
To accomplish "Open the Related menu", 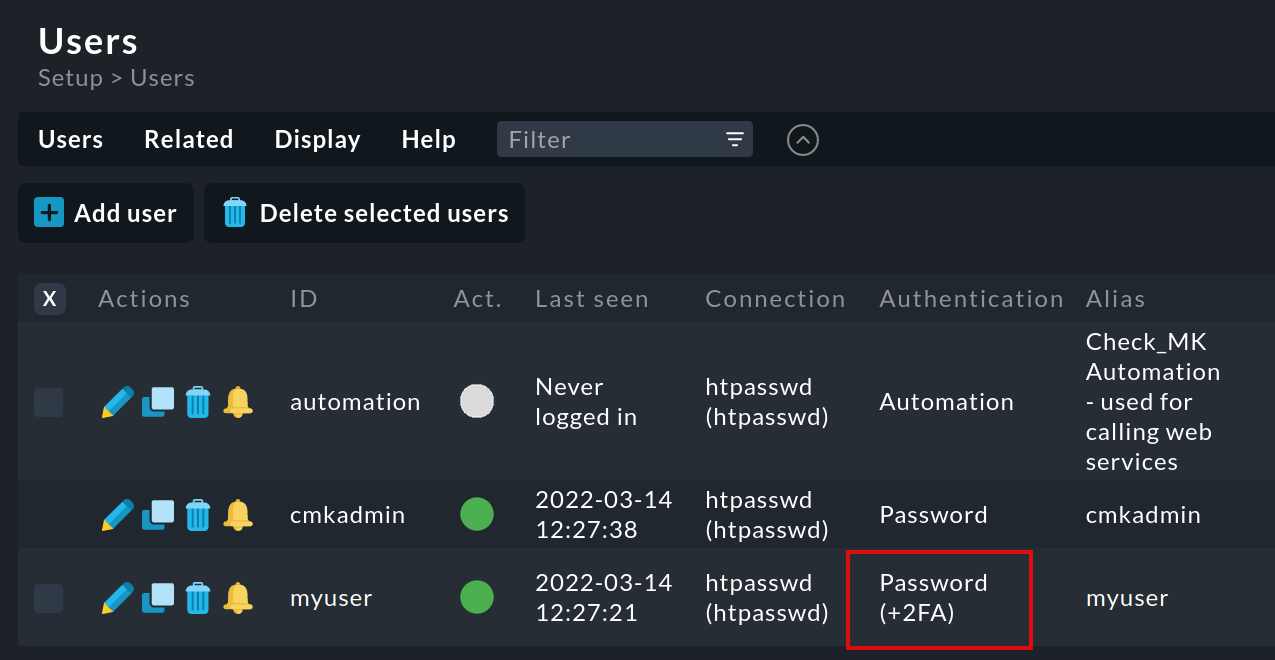I will (x=188, y=139).
